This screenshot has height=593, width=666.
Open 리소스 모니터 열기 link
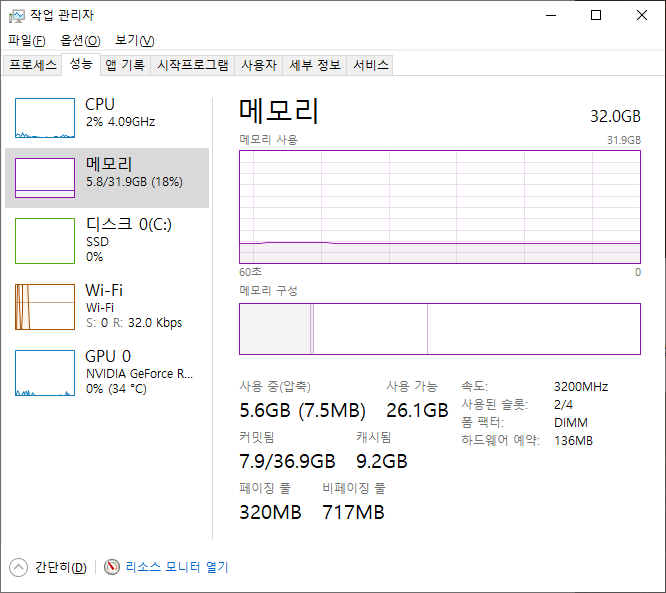(177, 567)
